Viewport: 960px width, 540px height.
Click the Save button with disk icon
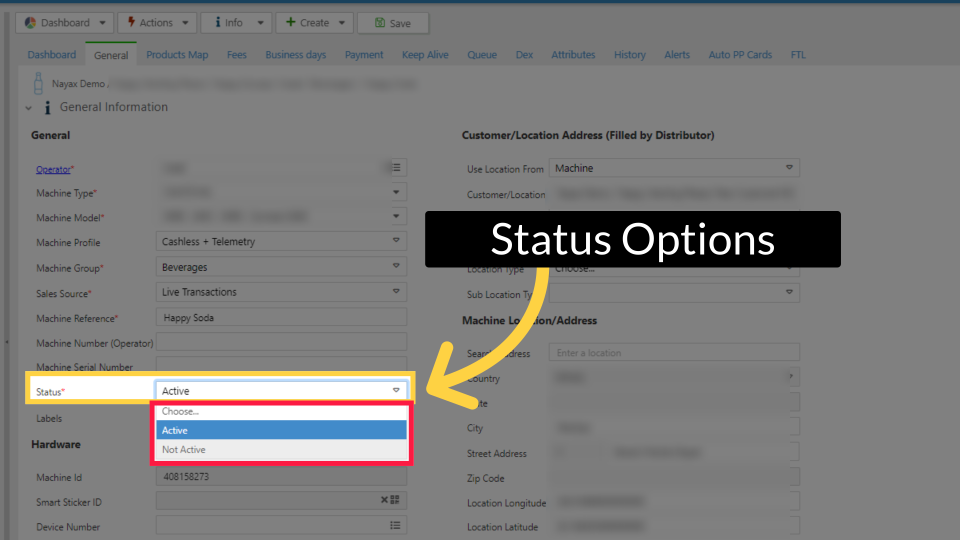click(x=393, y=23)
